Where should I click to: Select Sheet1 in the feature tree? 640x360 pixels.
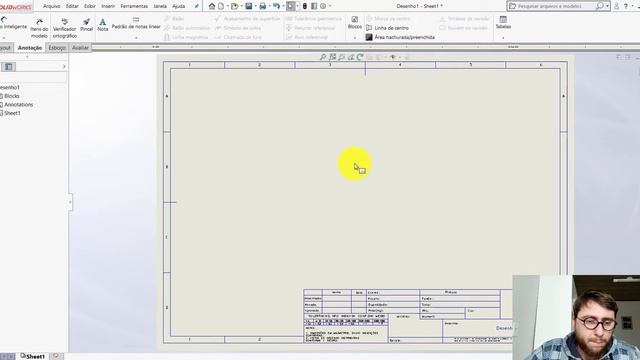pos(12,113)
